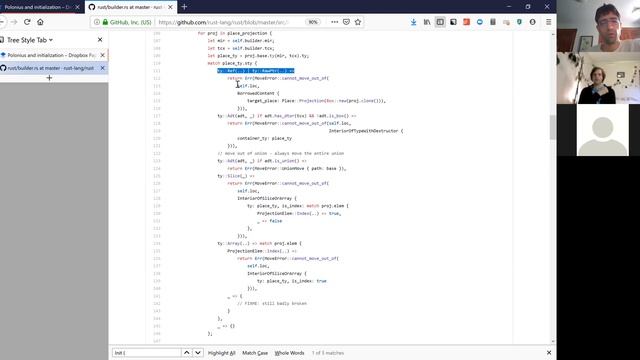This screenshot has width=640, height=360.
Task: Close rust/builder.rs tab in the sidebar
Action: click(102, 68)
